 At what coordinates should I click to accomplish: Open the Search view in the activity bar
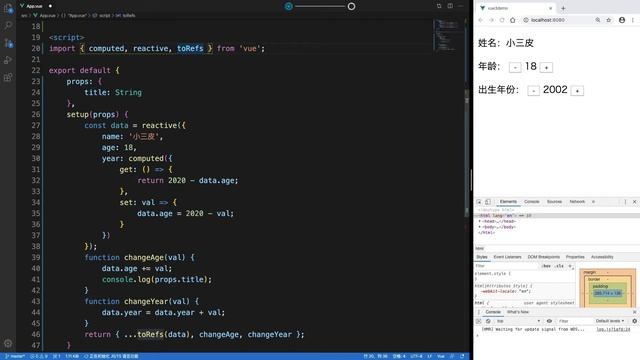(x=8, y=26)
